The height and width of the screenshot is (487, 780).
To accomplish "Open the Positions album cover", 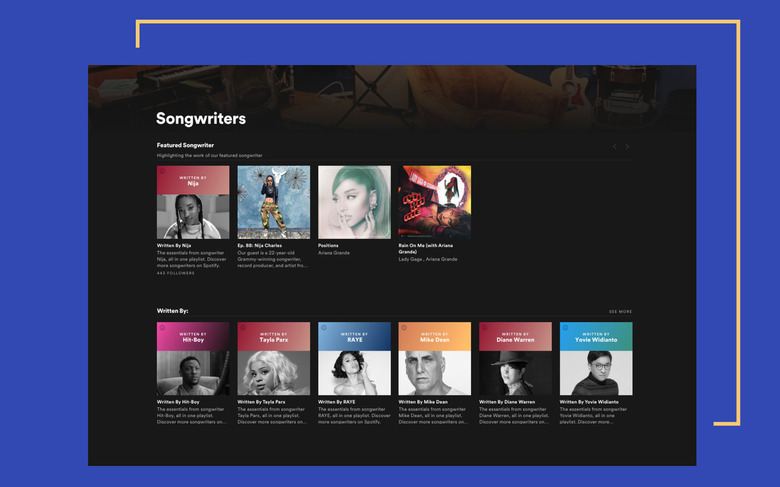I will 354,202.
